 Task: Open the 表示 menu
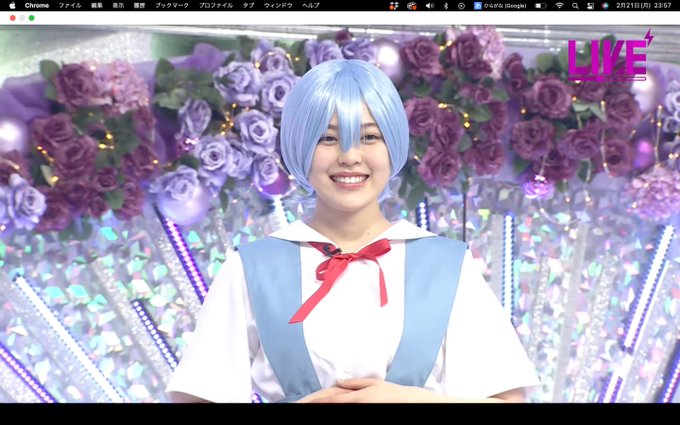[118, 6]
